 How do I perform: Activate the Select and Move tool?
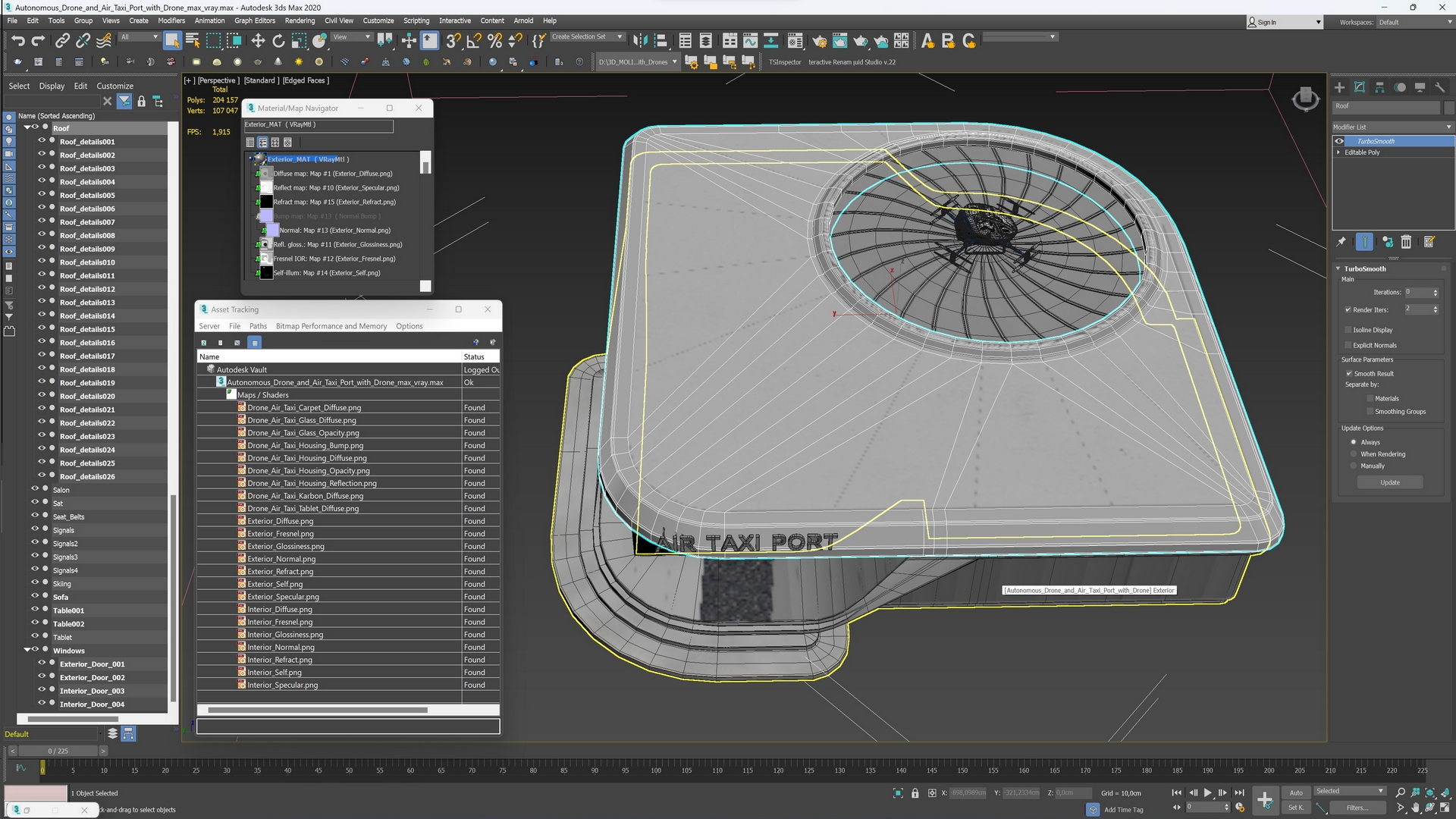pos(258,40)
